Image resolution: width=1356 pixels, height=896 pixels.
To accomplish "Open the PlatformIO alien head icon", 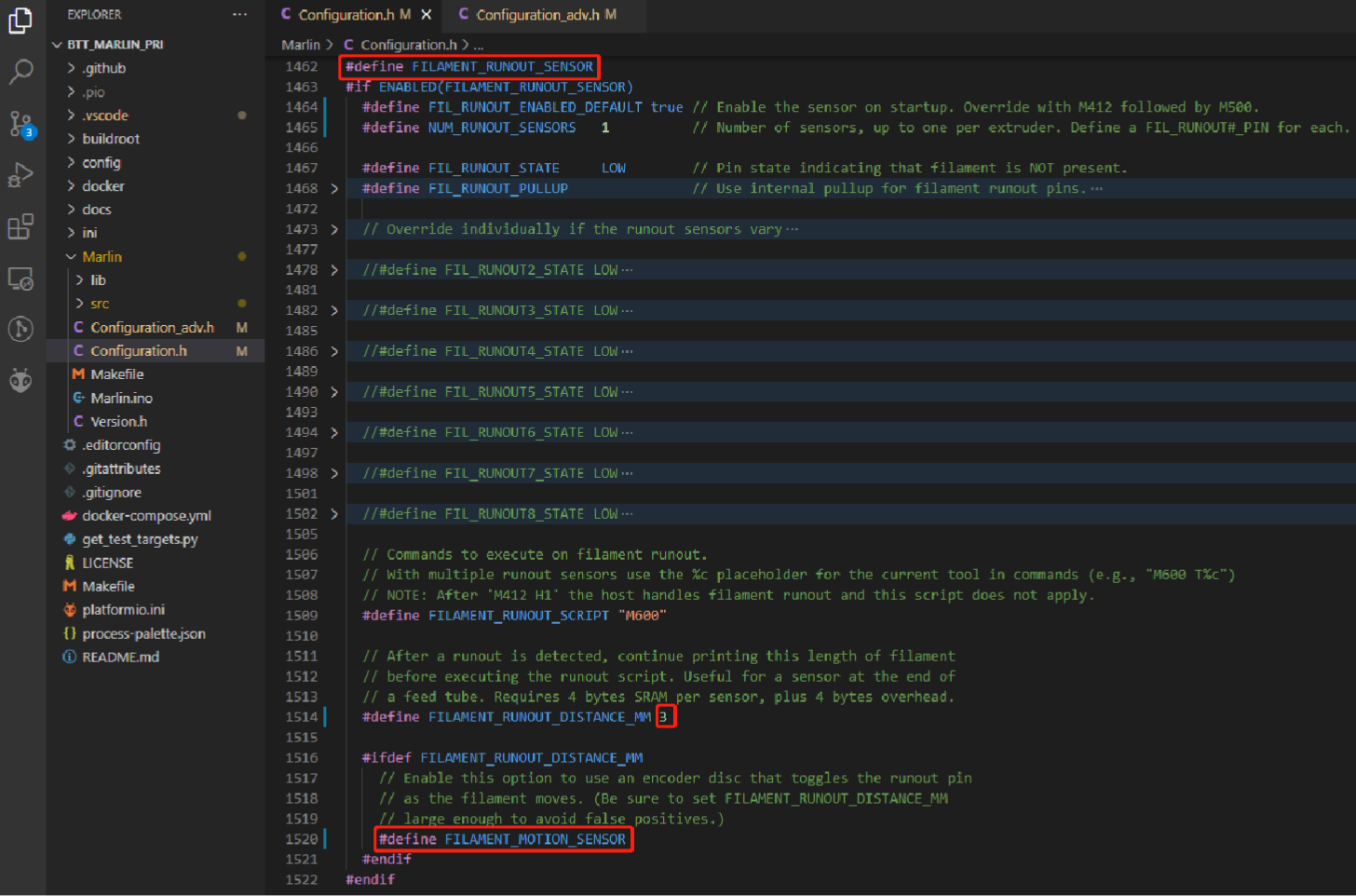I will 20,380.
